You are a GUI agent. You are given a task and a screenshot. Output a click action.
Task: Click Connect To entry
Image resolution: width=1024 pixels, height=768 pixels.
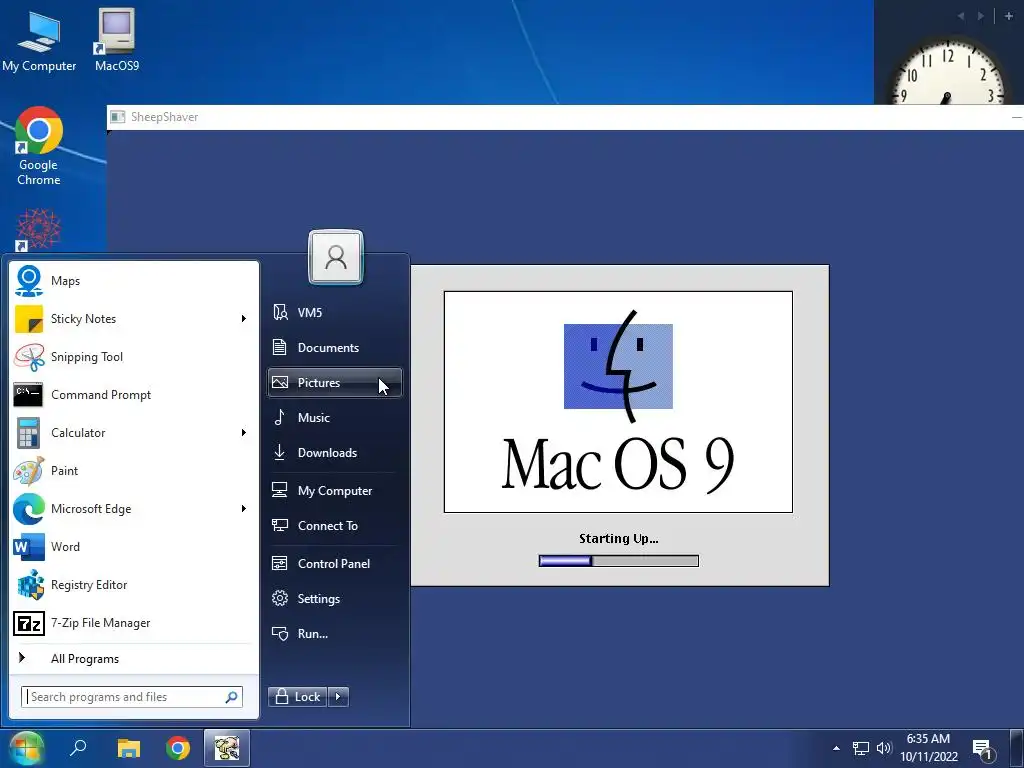[334, 526]
